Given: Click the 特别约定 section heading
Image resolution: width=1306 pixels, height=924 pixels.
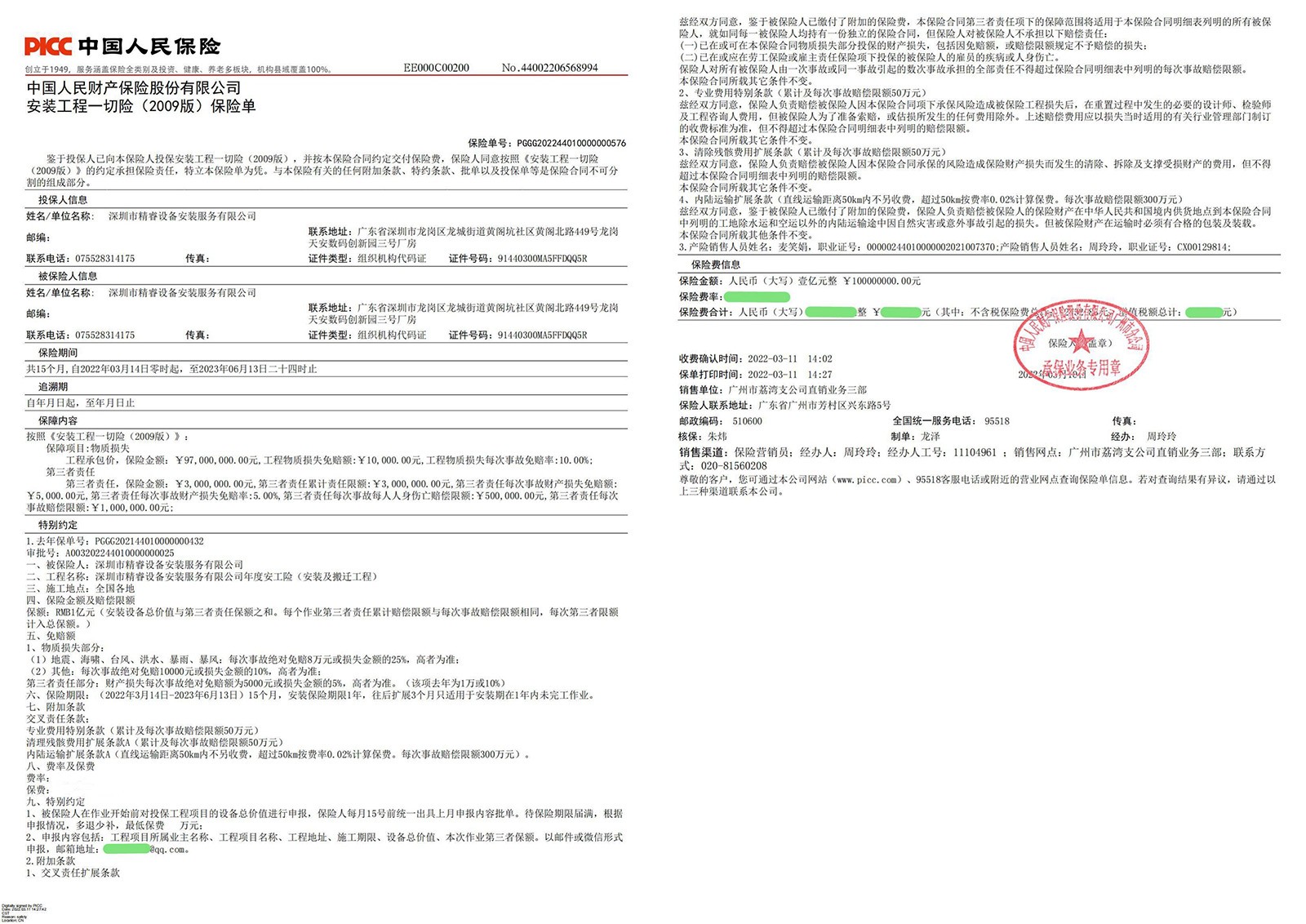Looking at the screenshot, I should (58, 526).
